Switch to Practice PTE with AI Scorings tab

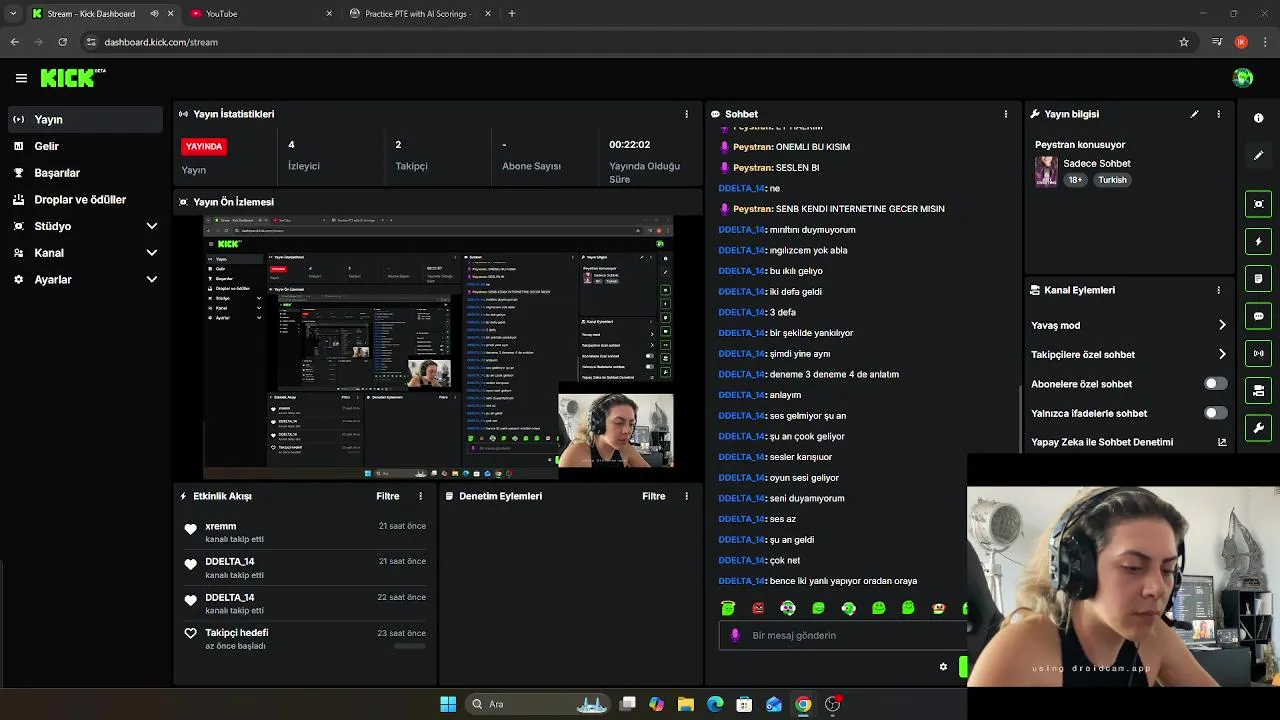pos(420,14)
